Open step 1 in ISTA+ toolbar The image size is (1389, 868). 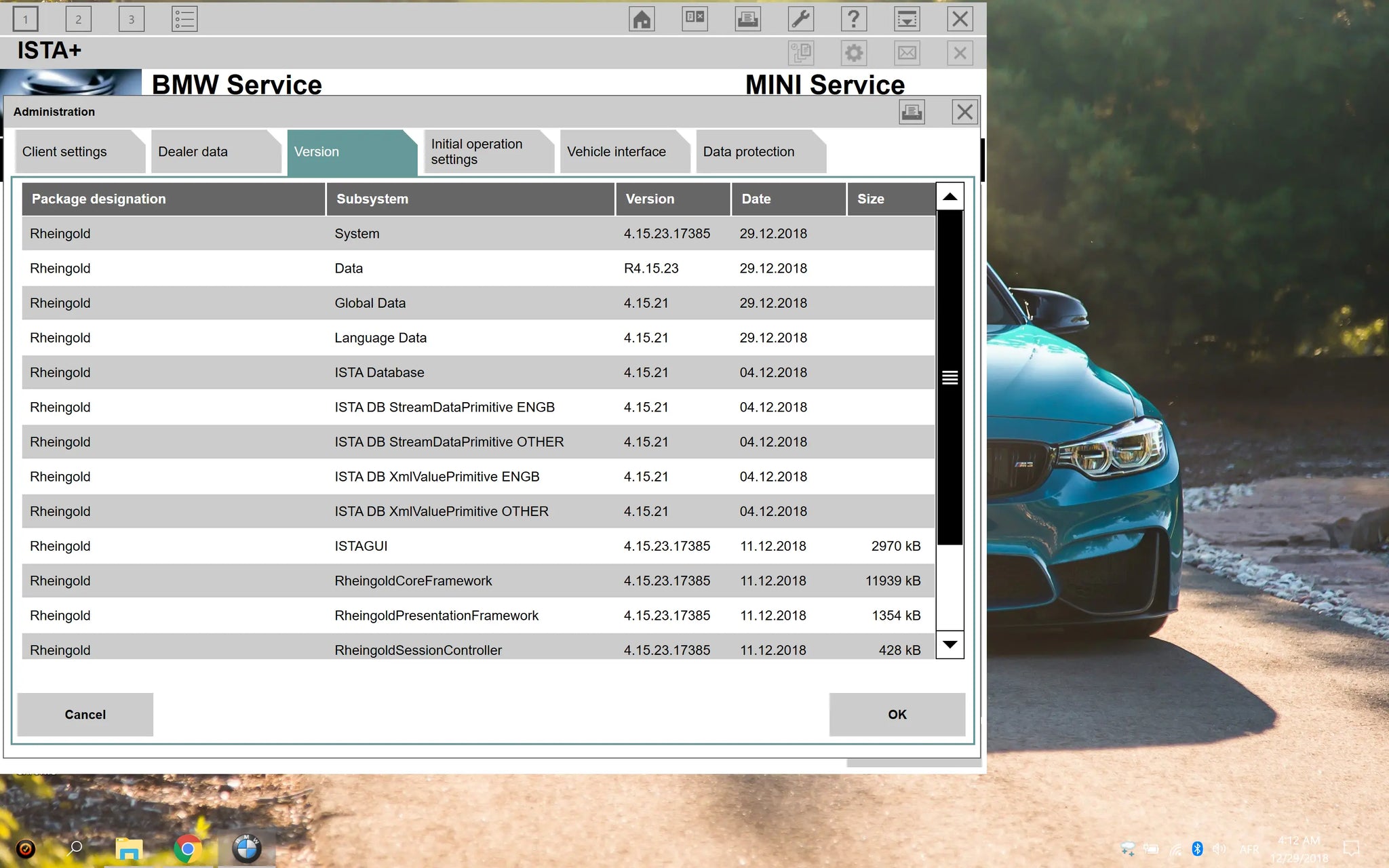pos(26,19)
